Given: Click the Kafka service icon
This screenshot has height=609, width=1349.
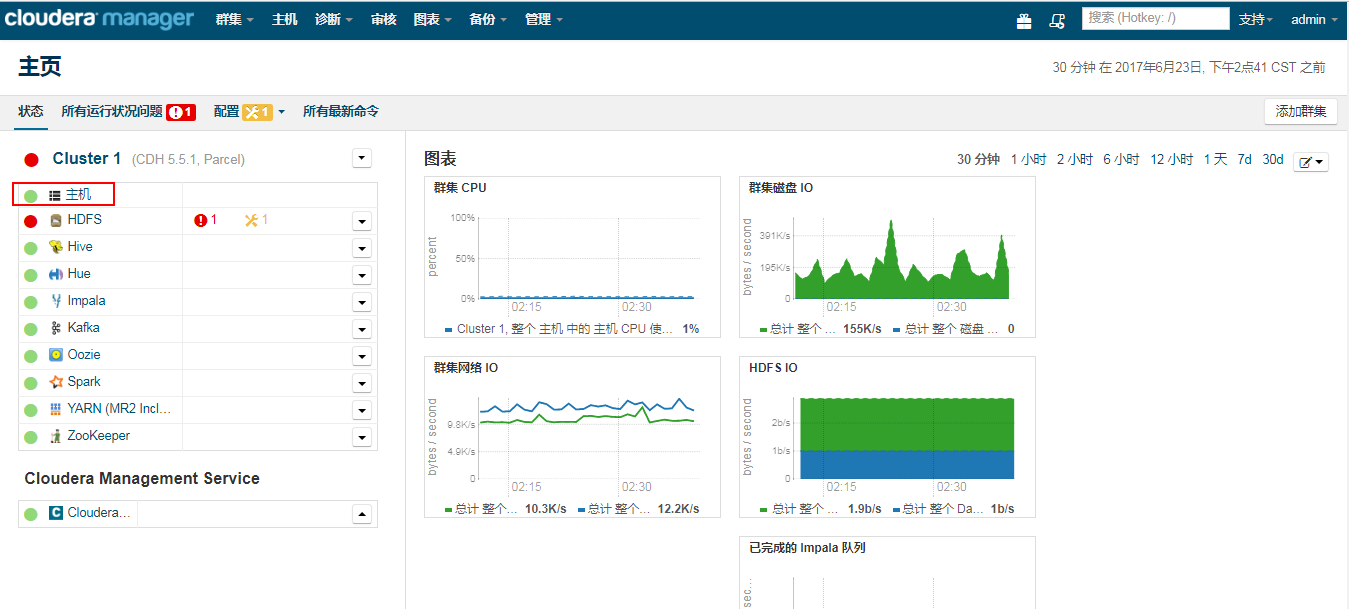Looking at the screenshot, I should (56, 328).
